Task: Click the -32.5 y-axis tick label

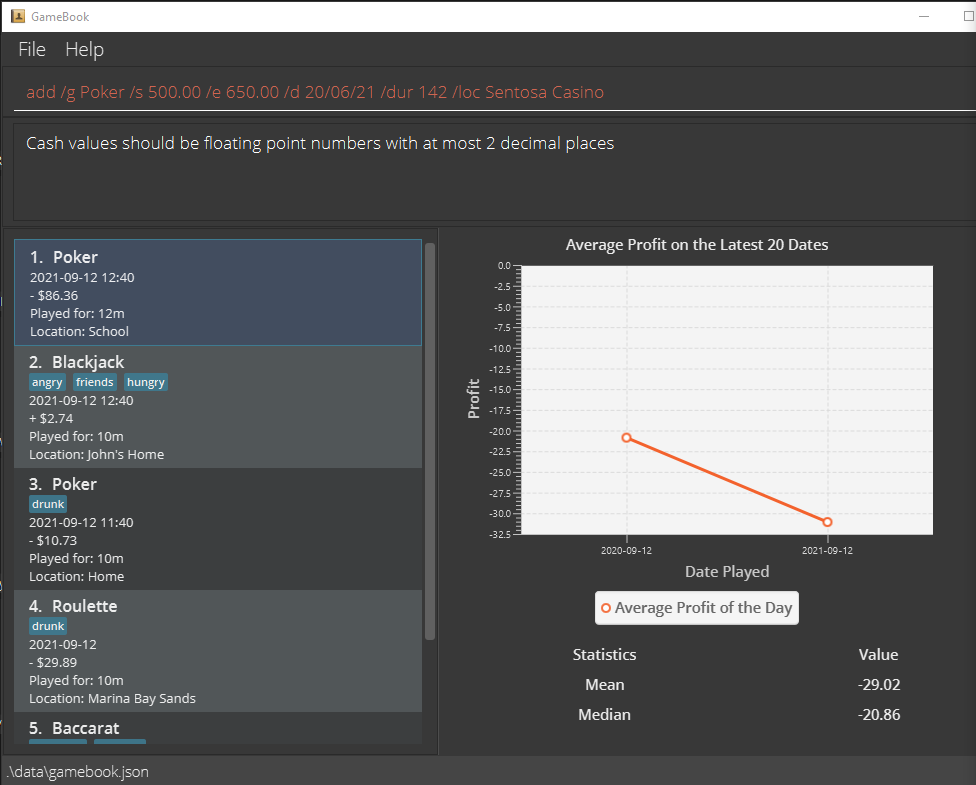Action: pos(500,534)
